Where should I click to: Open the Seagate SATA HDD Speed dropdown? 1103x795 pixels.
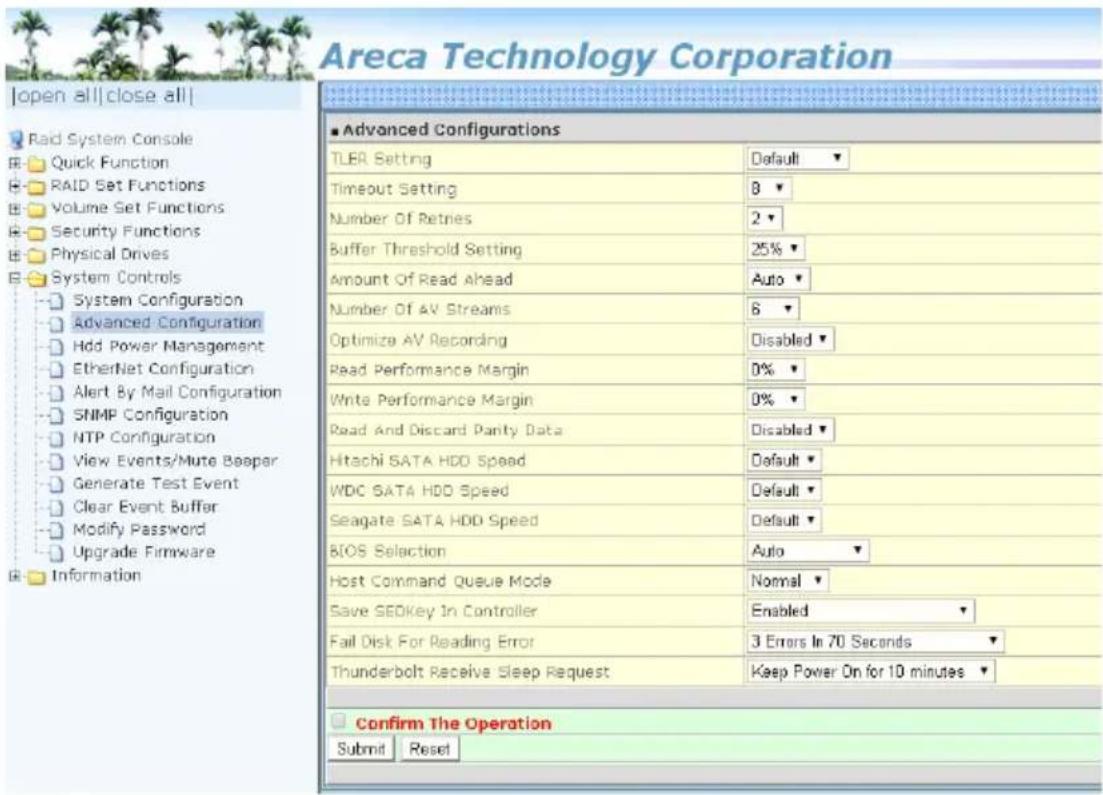pos(784,521)
